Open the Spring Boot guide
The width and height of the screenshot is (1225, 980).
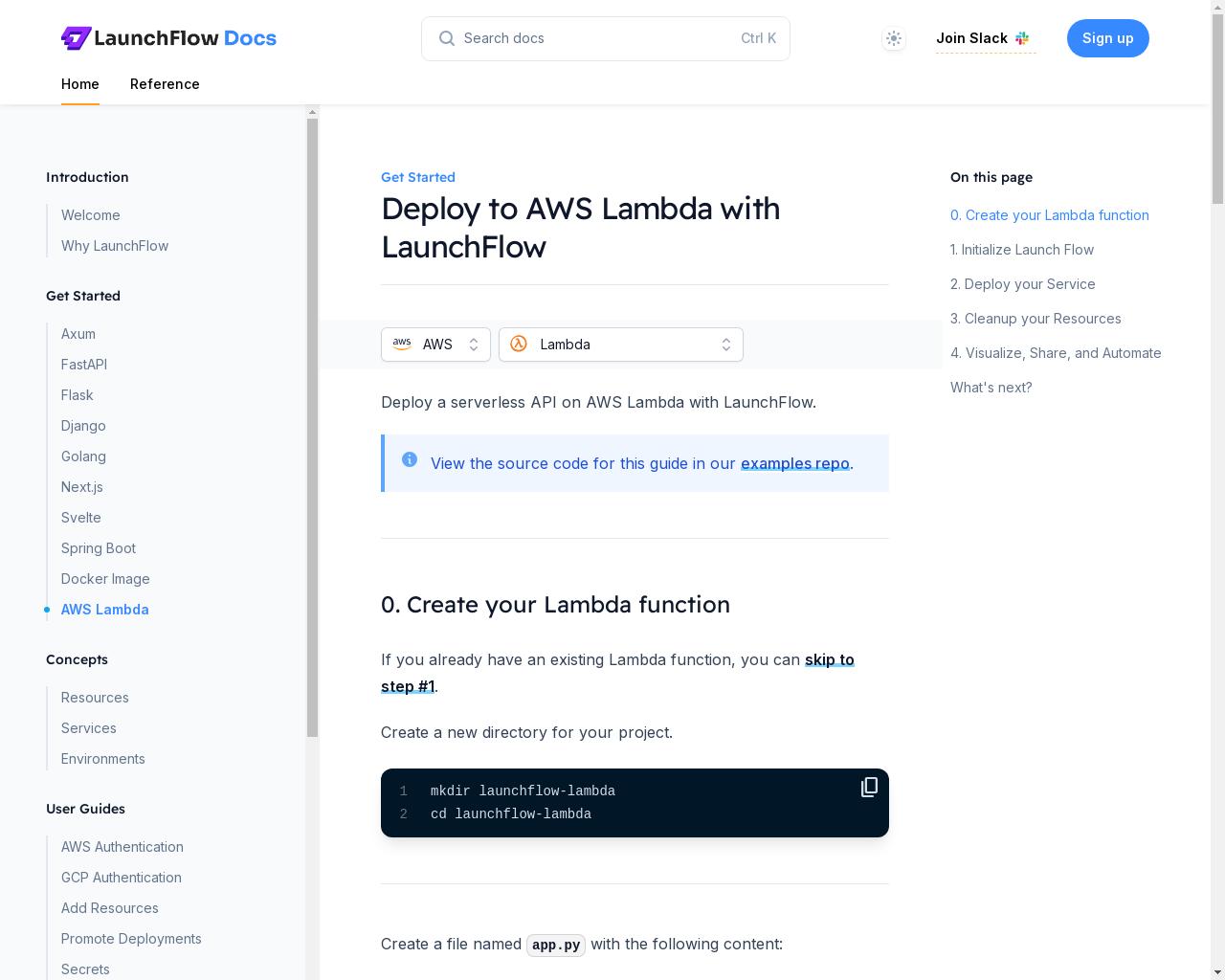[x=99, y=548]
